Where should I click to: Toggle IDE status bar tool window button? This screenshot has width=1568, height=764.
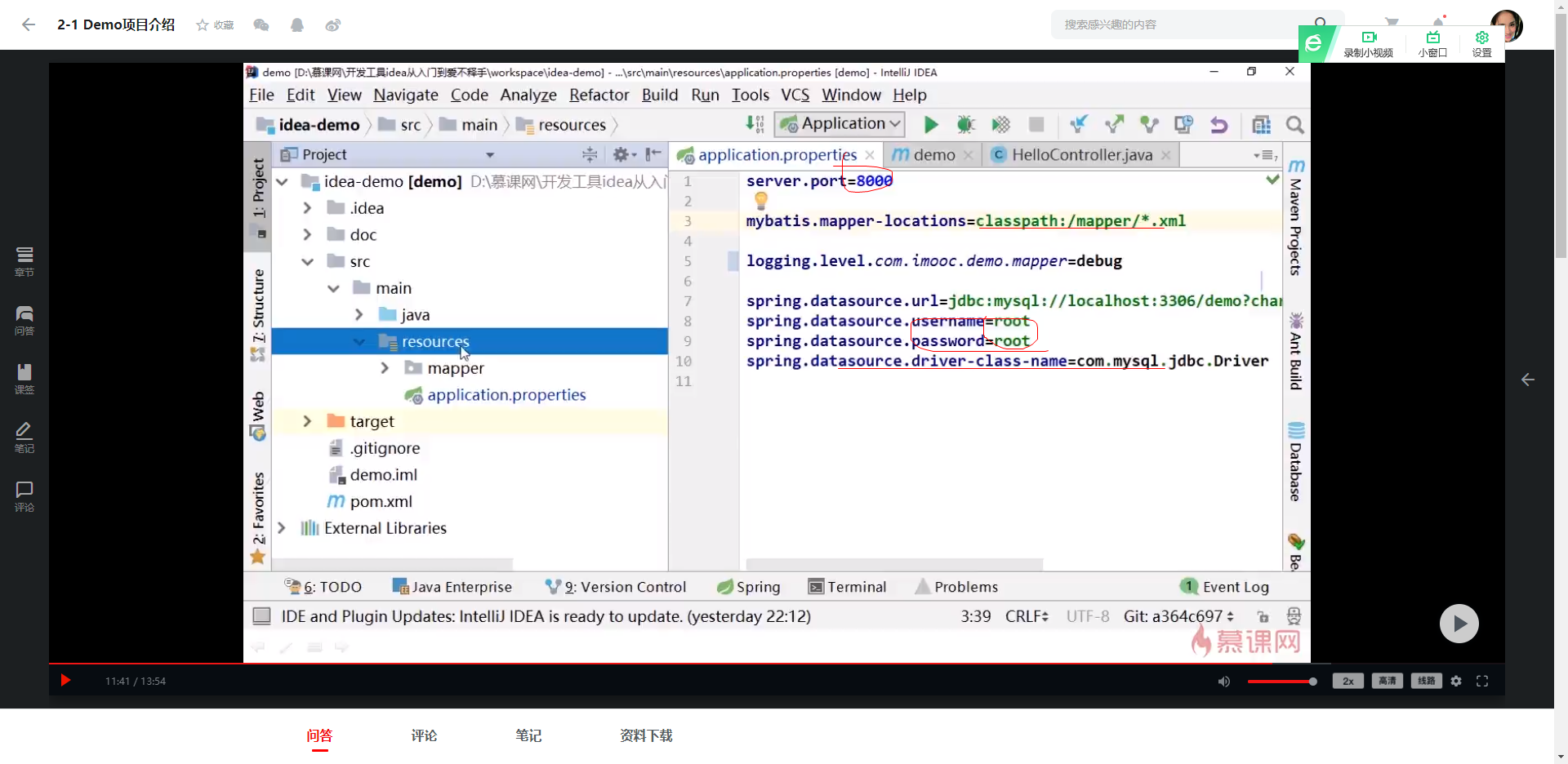261,616
